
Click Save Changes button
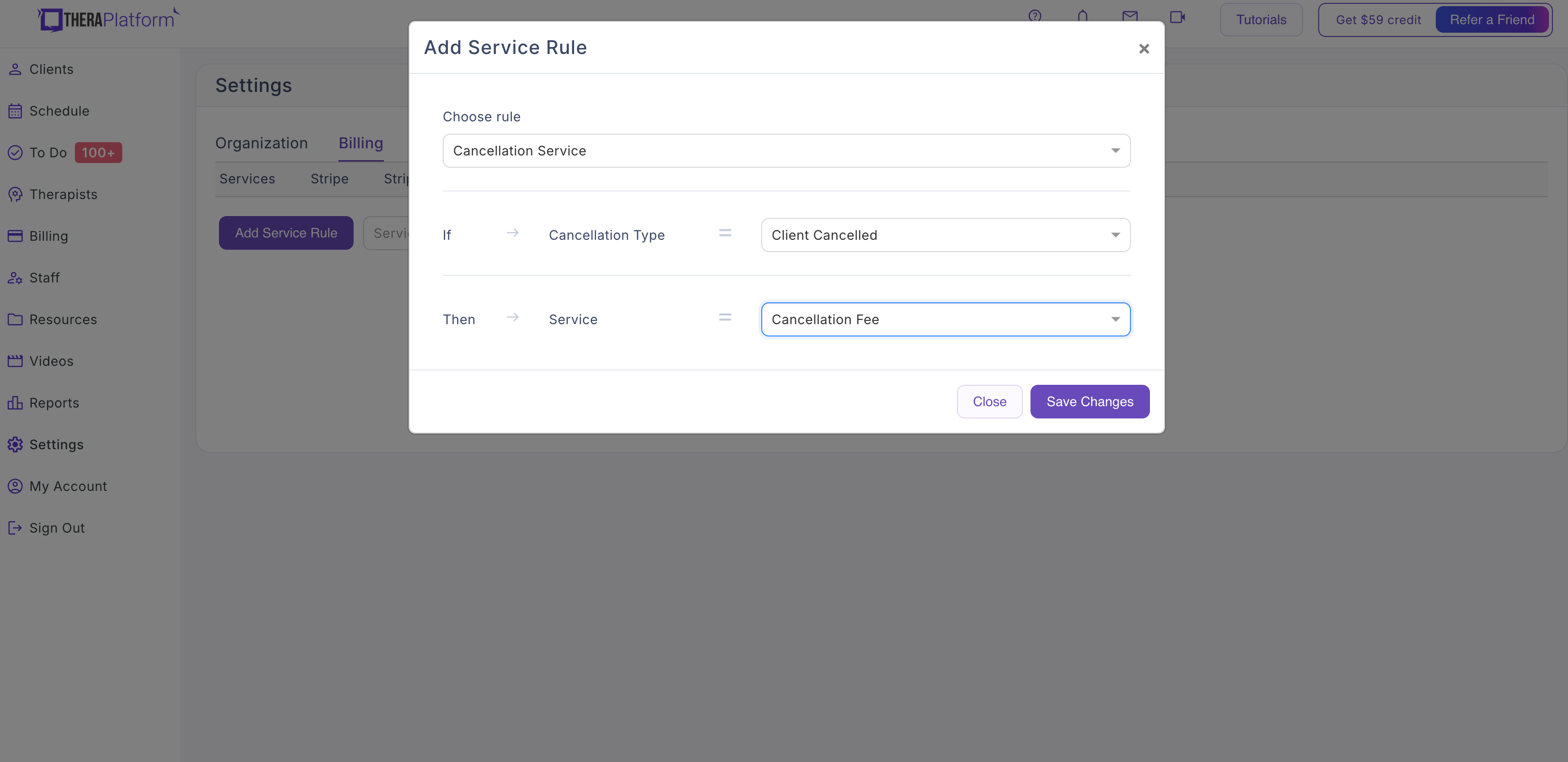click(x=1090, y=402)
